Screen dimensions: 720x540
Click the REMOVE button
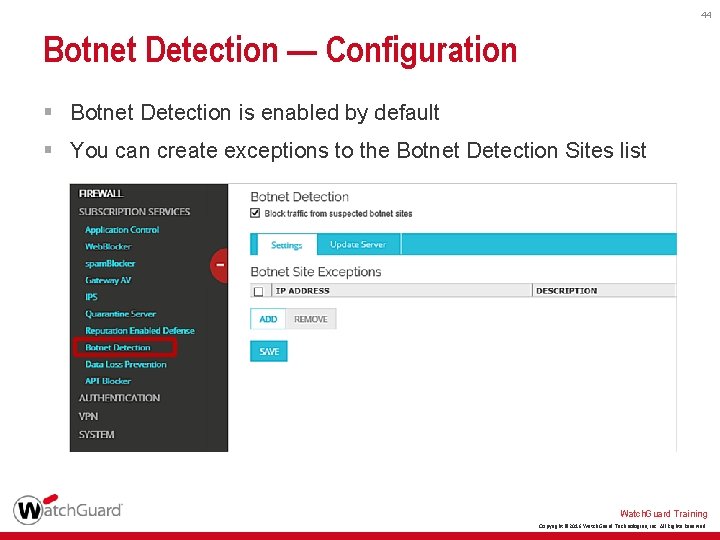(x=311, y=319)
